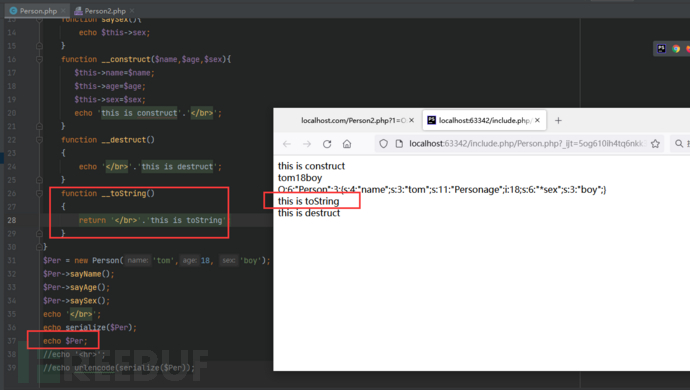Collapse the __toString function fold marker
The image size is (690, 390).
tap(39, 193)
